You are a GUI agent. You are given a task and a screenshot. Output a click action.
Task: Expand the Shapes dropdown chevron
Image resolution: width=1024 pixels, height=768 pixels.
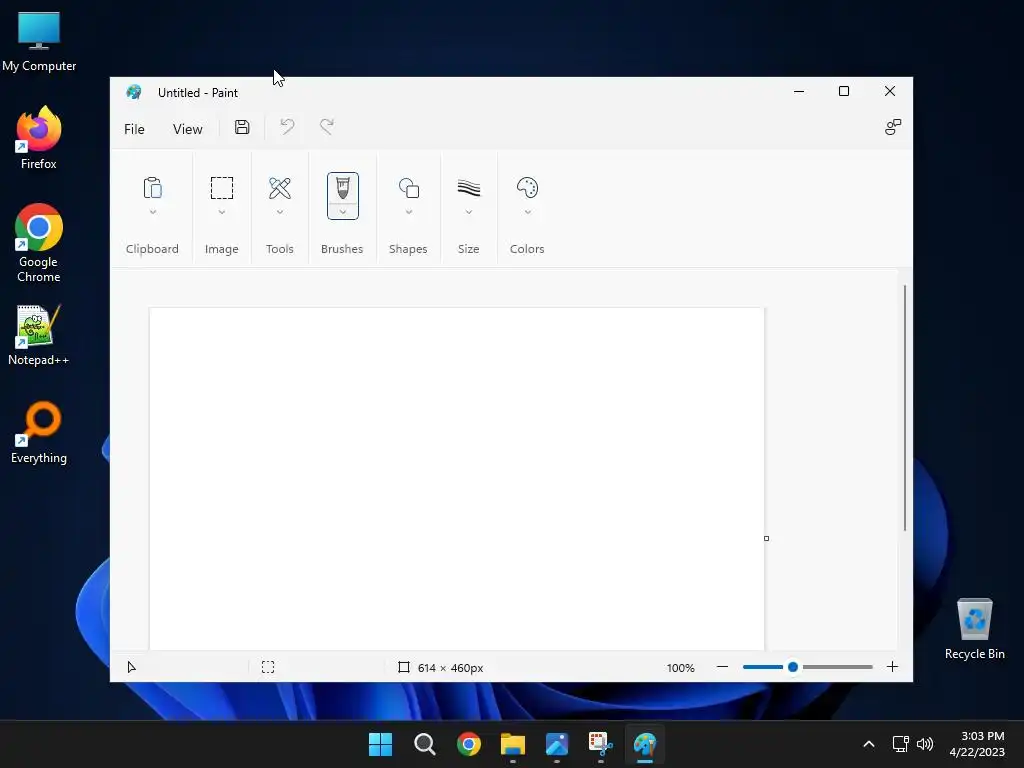pyautogui.click(x=409, y=212)
